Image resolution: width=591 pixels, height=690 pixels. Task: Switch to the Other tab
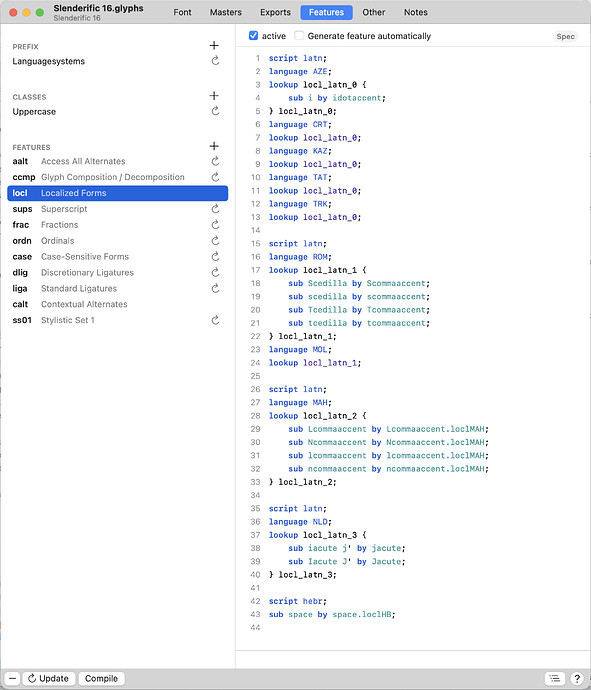pos(374,12)
